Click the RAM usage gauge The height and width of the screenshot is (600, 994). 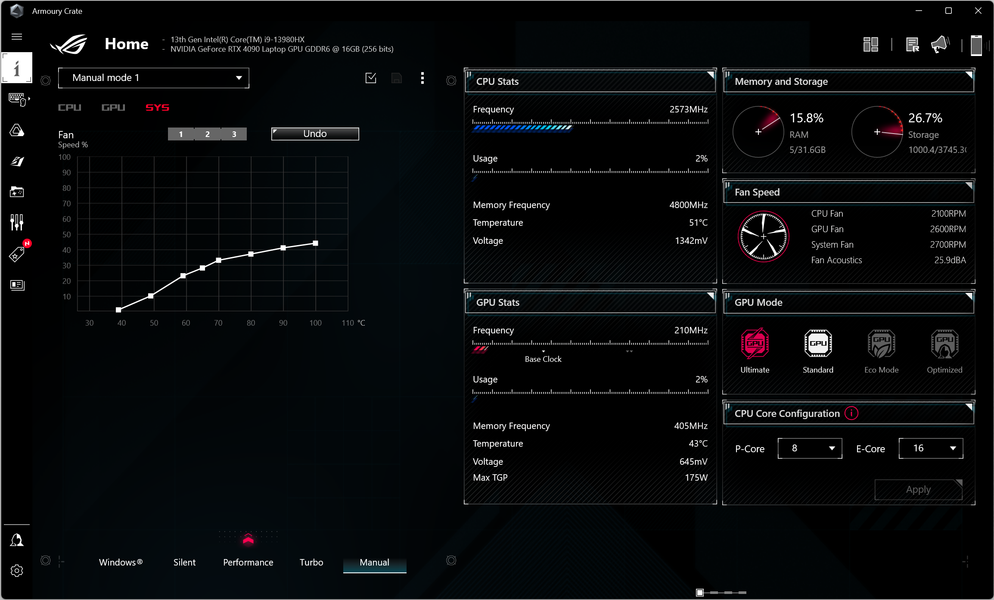click(758, 132)
